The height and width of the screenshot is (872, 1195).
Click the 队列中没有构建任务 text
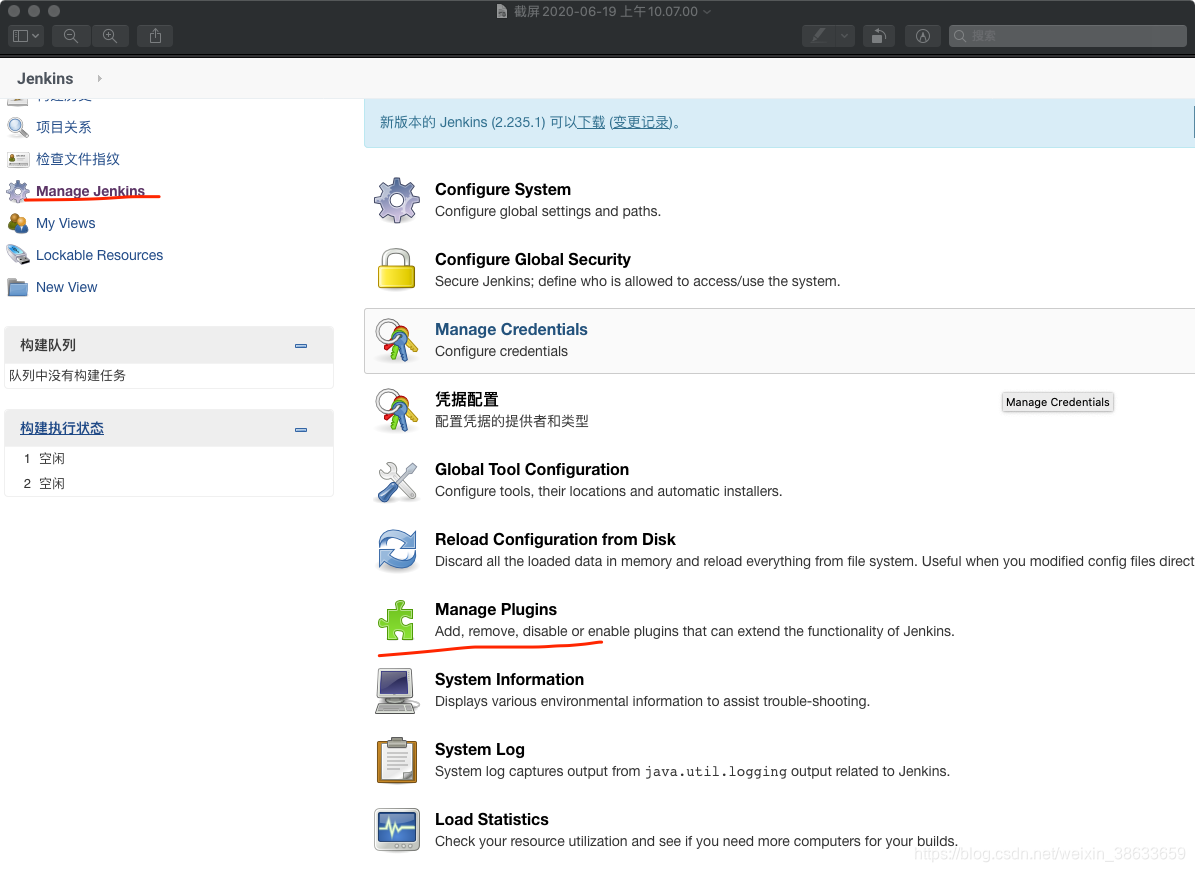click(67, 375)
